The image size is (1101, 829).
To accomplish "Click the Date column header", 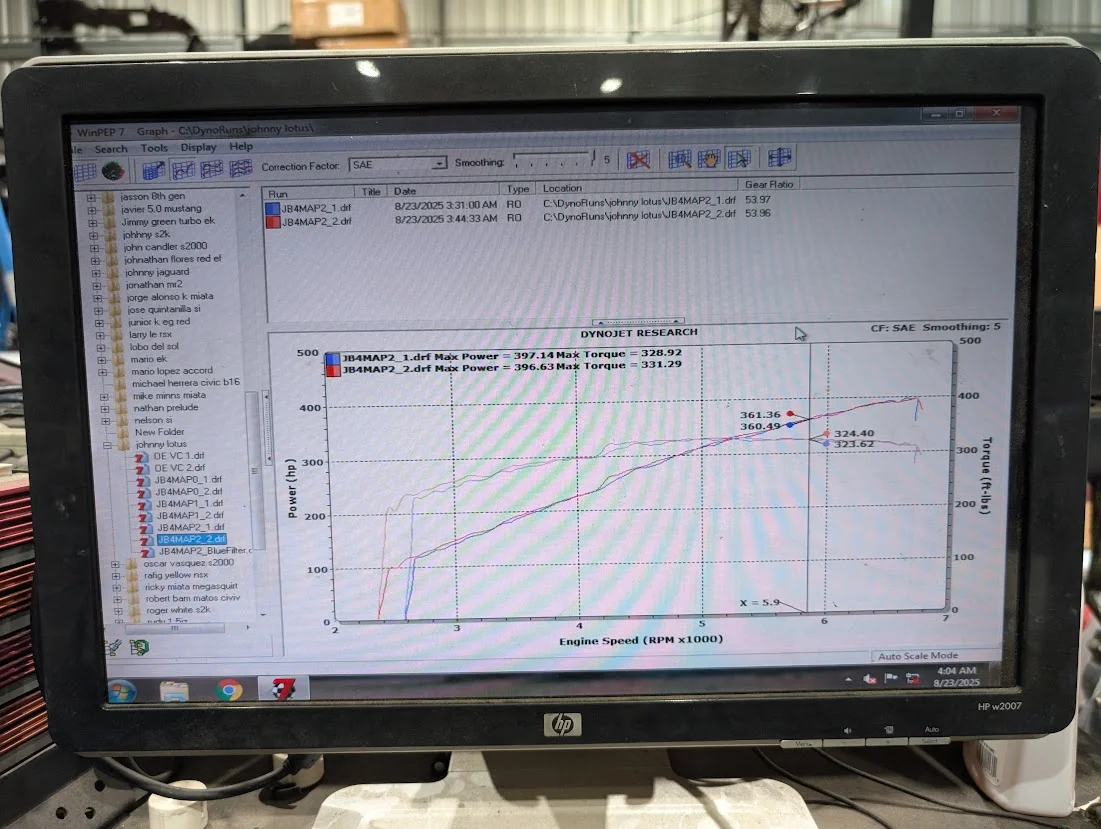I will click(405, 190).
